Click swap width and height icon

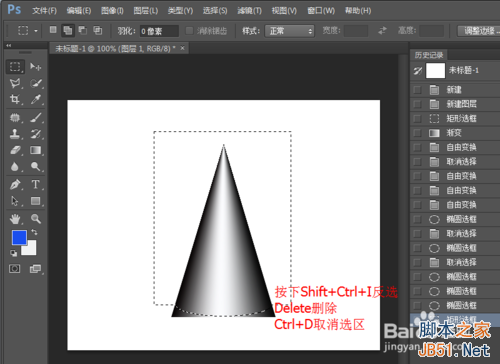pos(382,31)
